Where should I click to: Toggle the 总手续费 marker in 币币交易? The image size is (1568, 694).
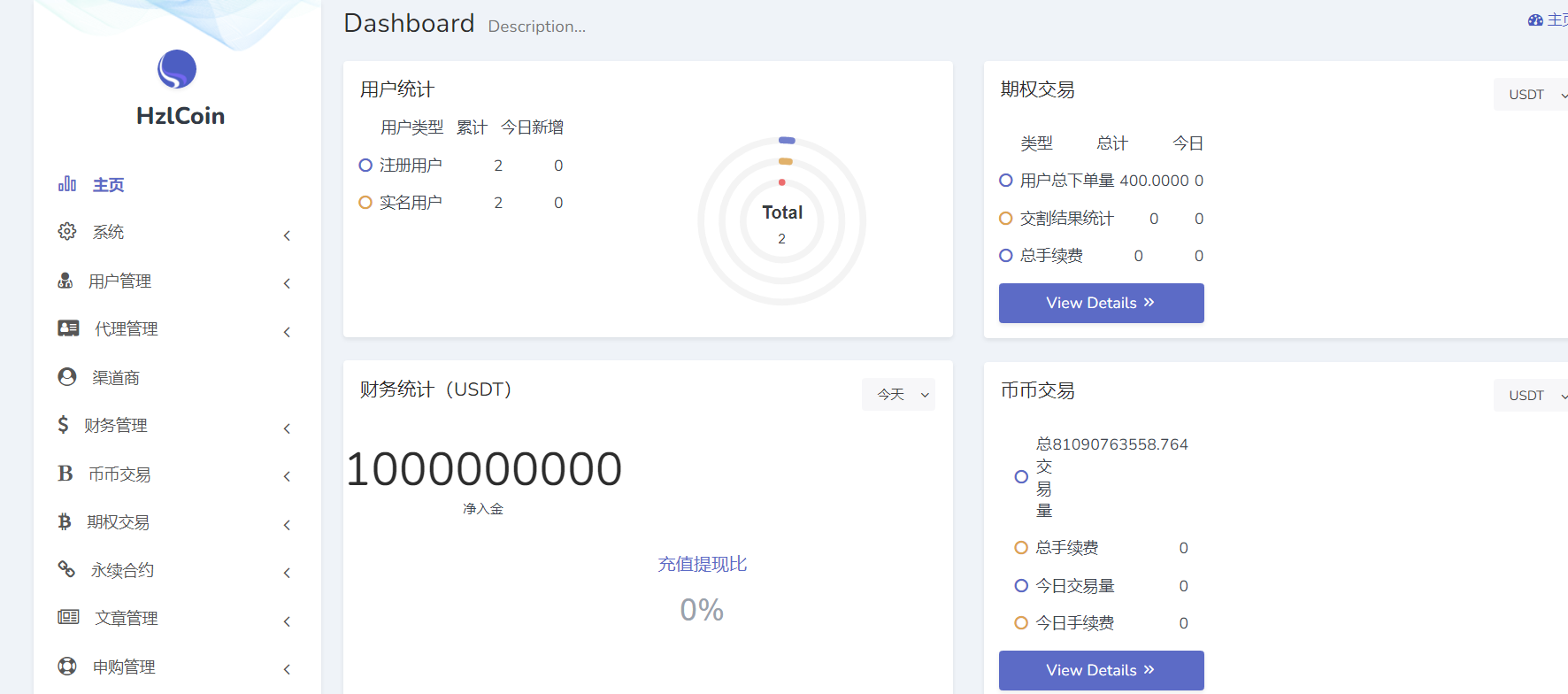(1021, 547)
